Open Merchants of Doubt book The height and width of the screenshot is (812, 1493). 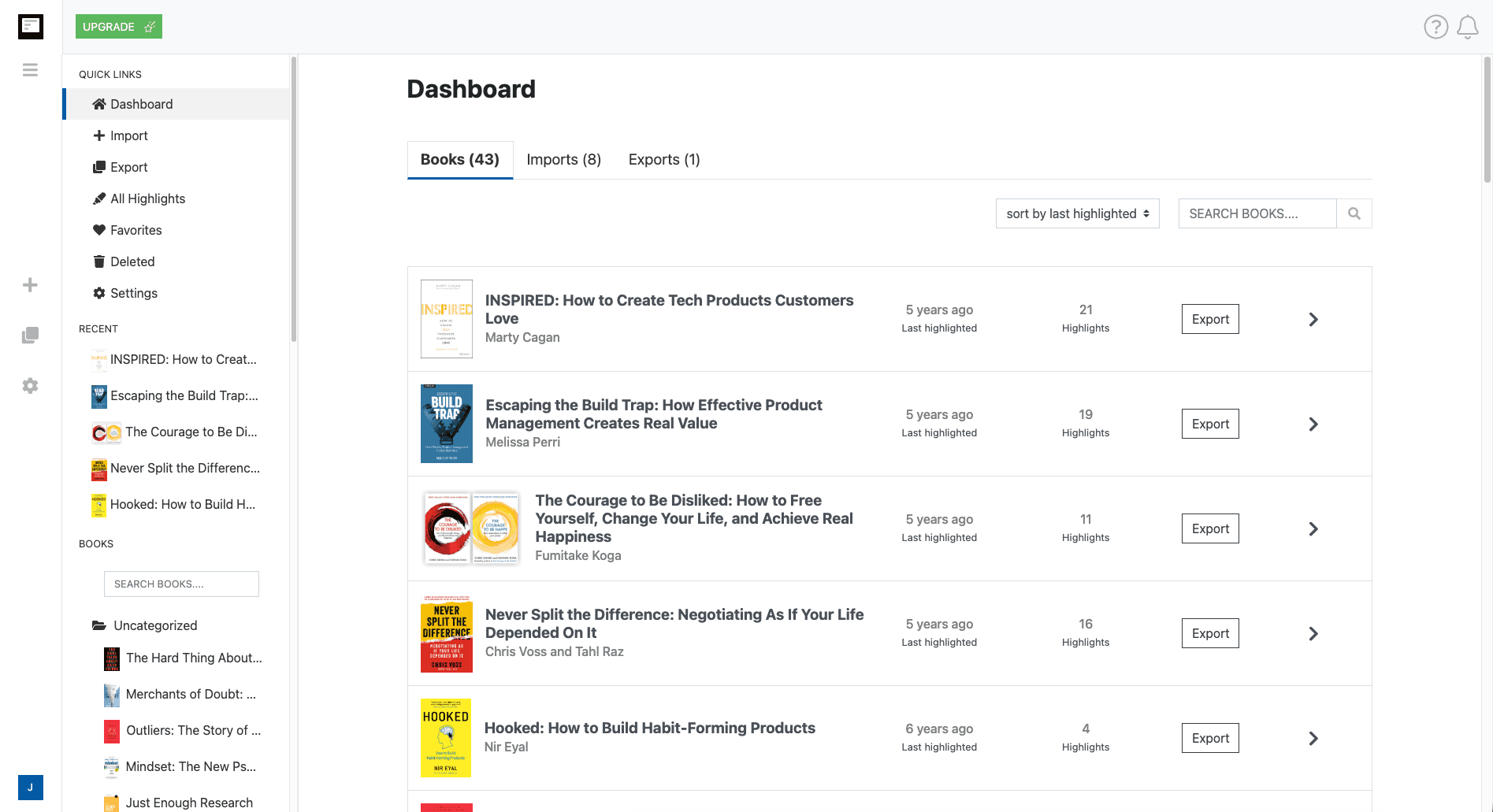pos(180,694)
